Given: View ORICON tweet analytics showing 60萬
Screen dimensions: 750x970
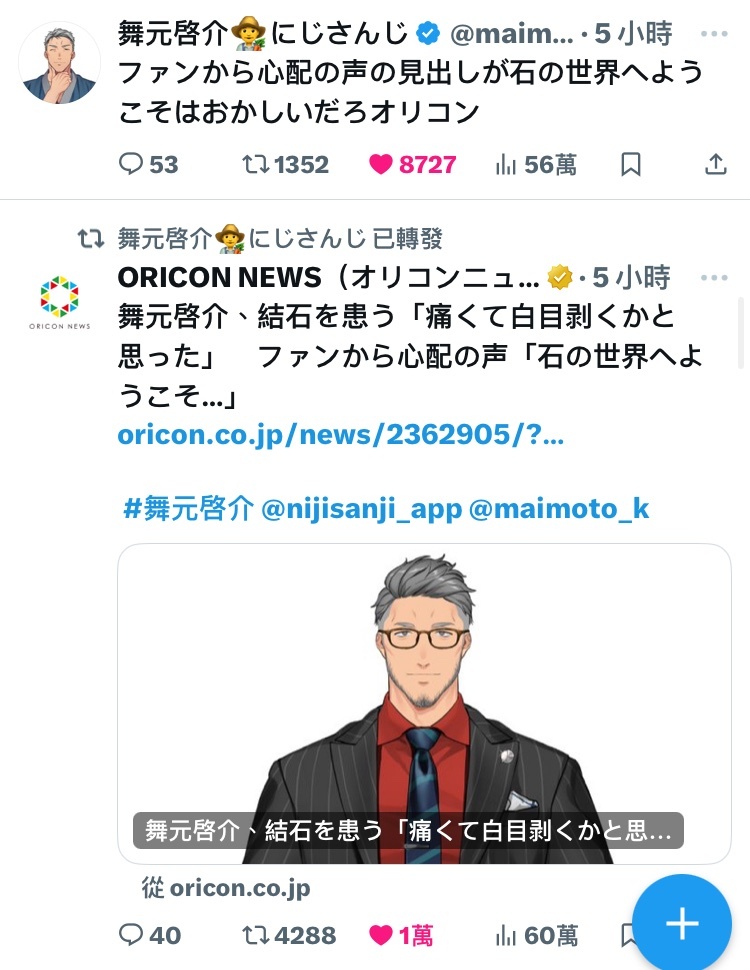Looking at the screenshot, I should coord(537,935).
